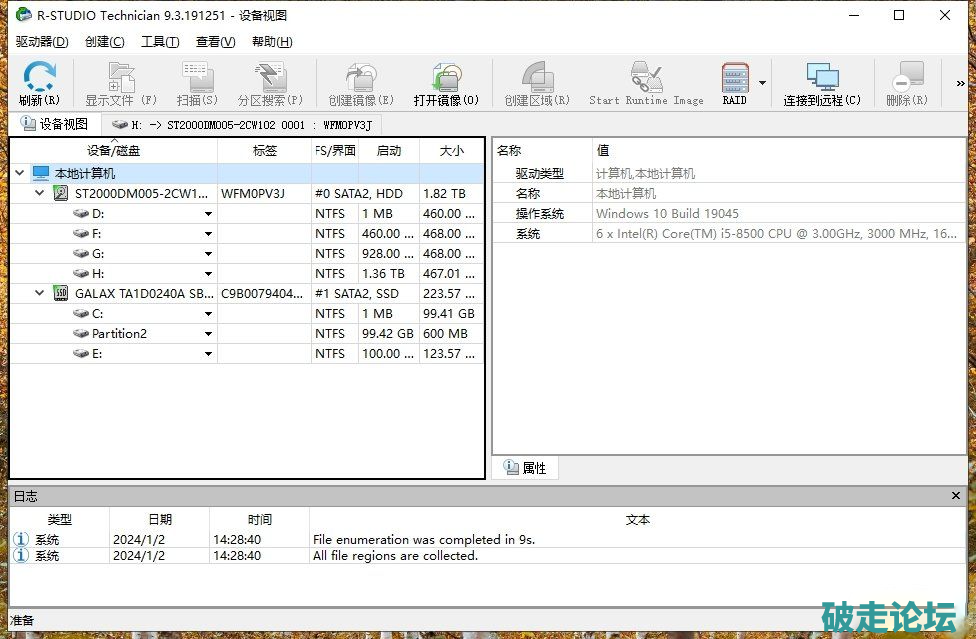The width and height of the screenshot is (976, 639).
Task: Open the Drive (驱动器) menu
Action: (x=42, y=42)
